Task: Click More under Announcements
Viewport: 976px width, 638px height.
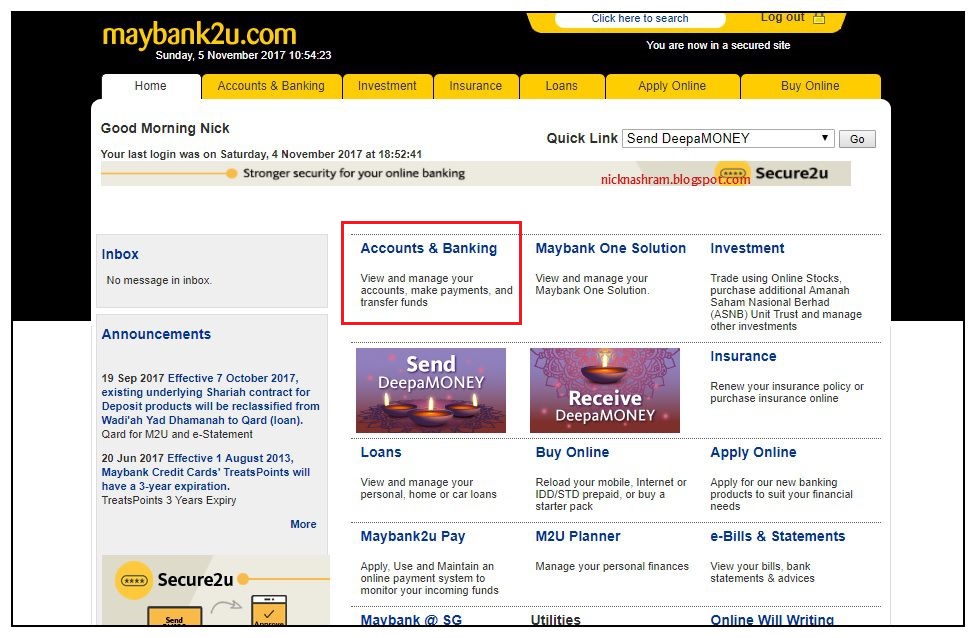Action: [303, 524]
